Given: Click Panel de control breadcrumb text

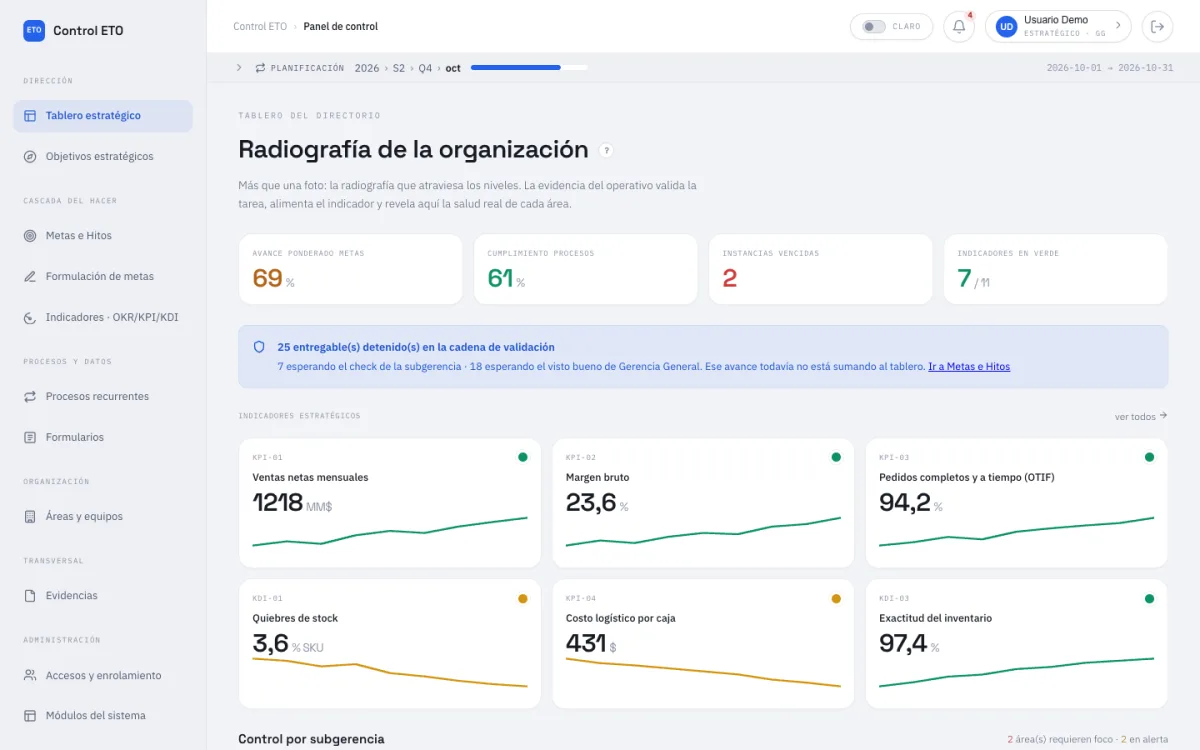Looking at the screenshot, I should (x=341, y=27).
